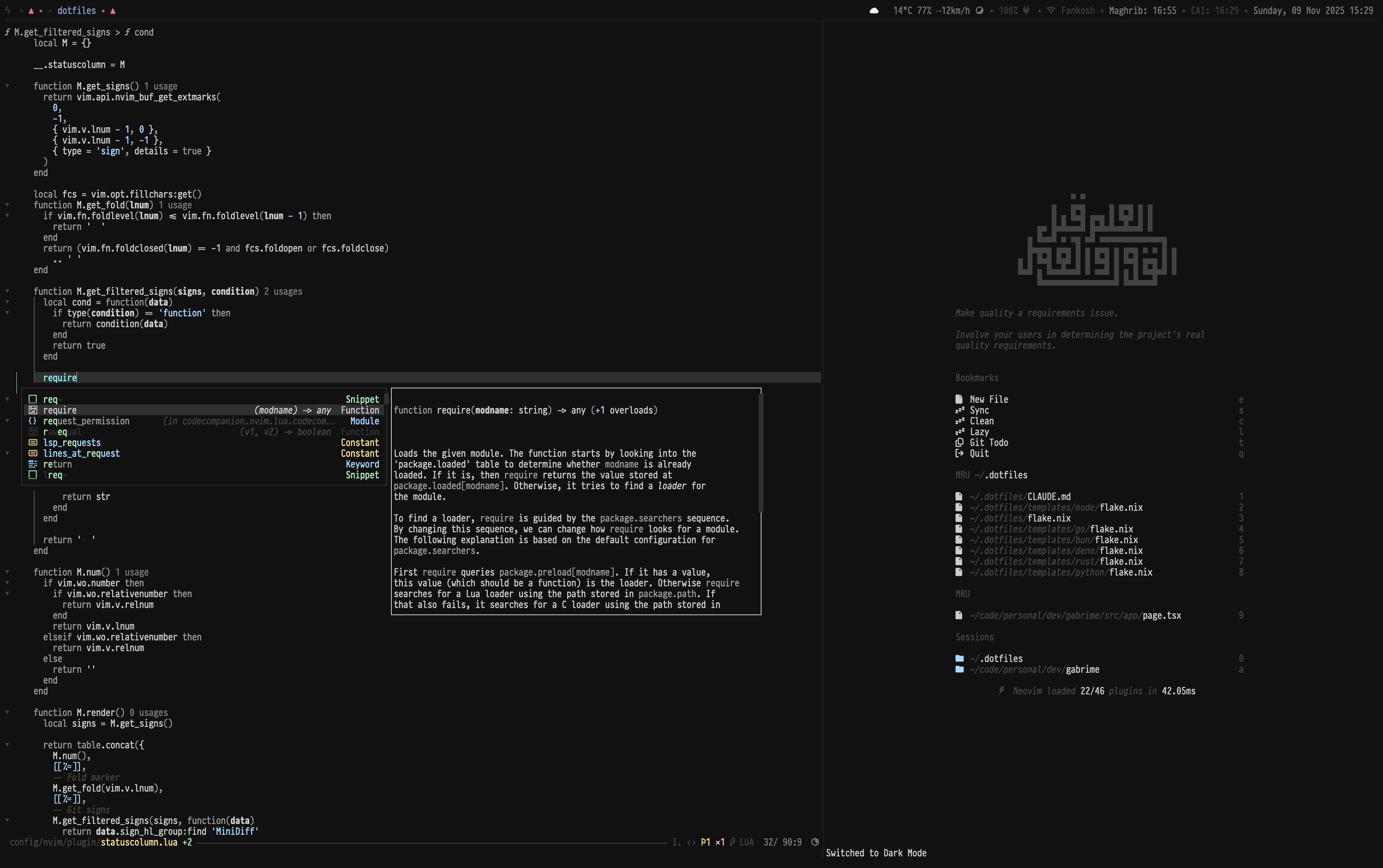This screenshot has height=868, width=1383.
Task: Click the documentation popup scrollbar
Action: click(x=761, y=454)
